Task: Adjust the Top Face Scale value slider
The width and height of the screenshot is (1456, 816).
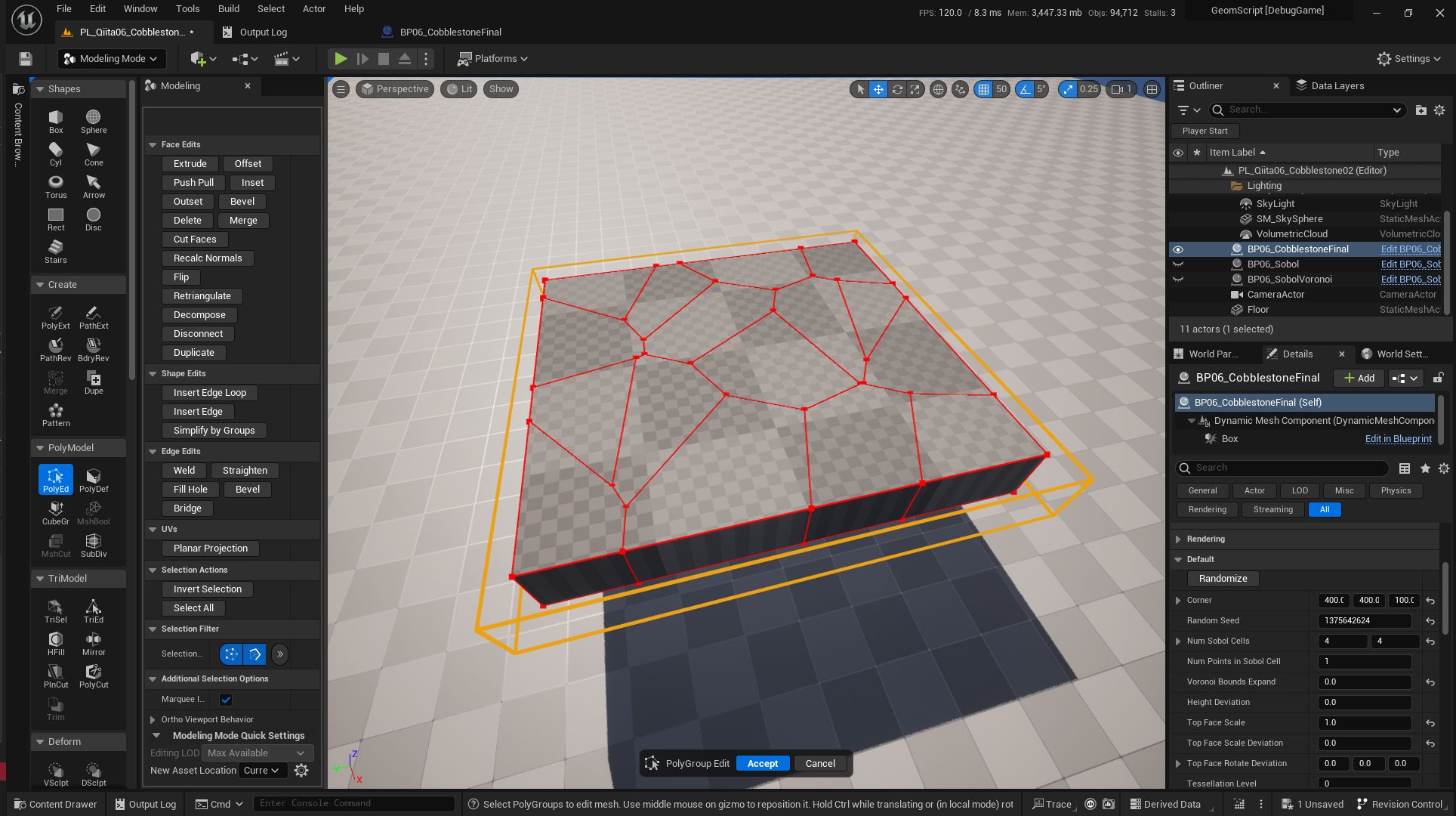Action: click(1364, 722)
